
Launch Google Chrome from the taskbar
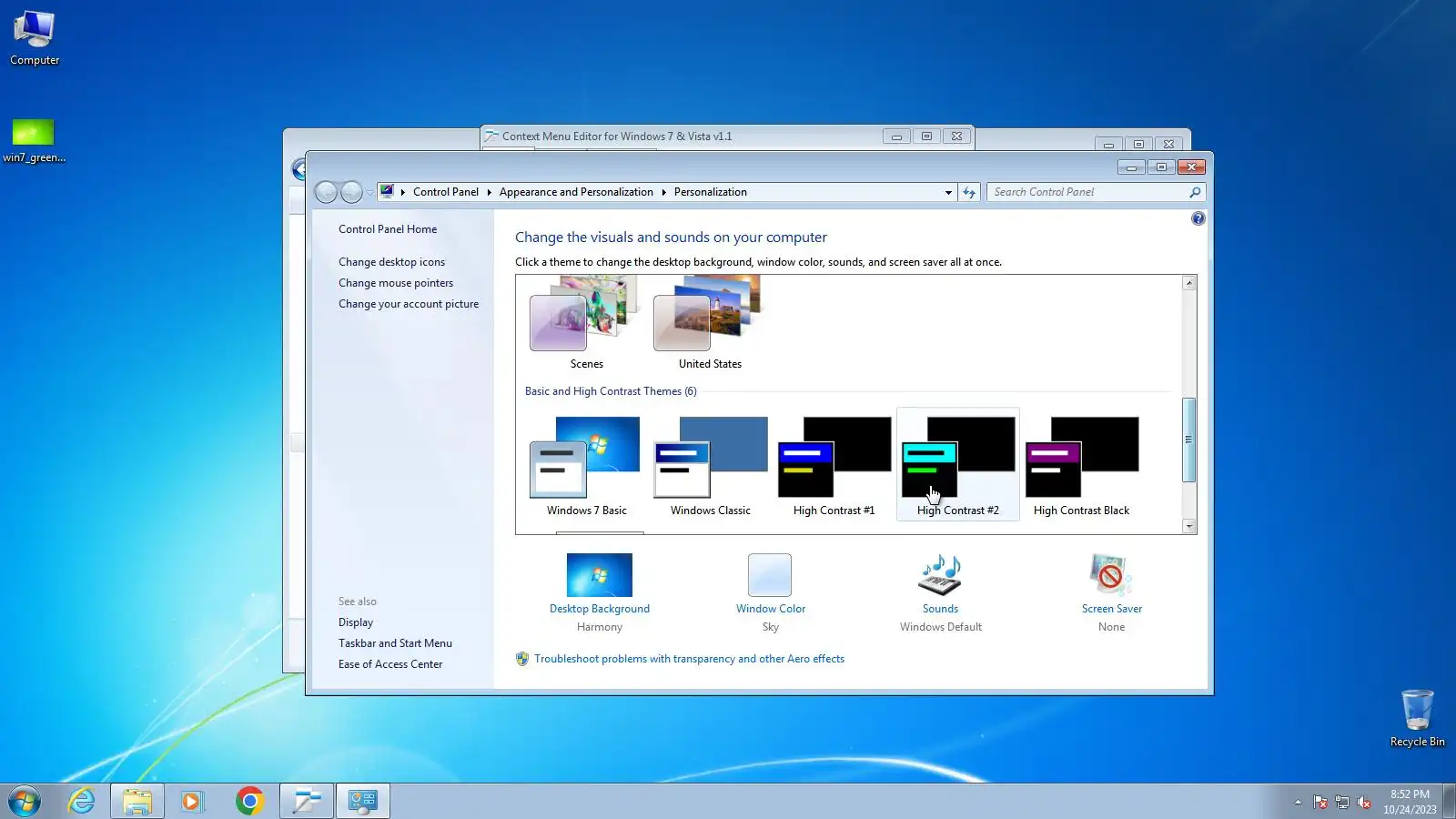(249, 801)
